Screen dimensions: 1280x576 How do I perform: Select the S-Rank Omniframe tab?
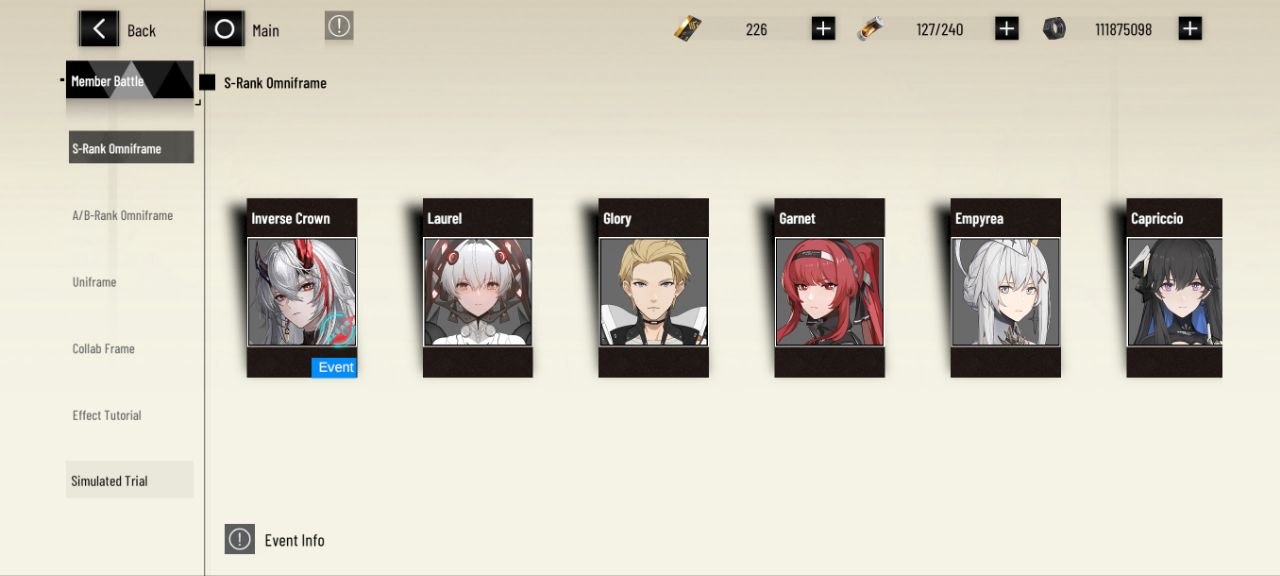(131, 148)
